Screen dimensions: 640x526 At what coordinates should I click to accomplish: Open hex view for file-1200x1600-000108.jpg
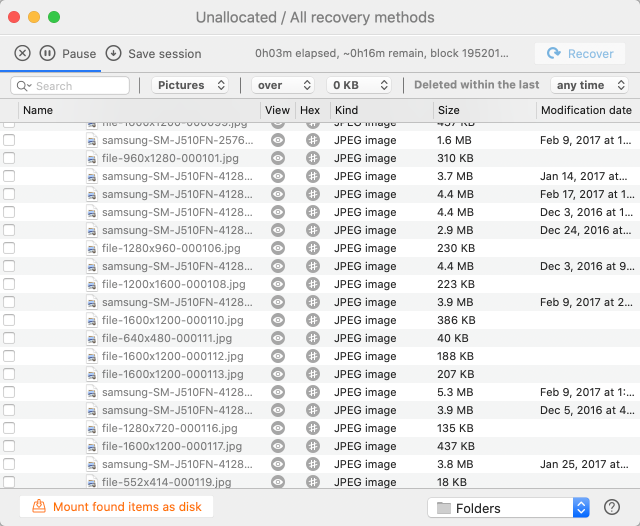coord(313,284)
